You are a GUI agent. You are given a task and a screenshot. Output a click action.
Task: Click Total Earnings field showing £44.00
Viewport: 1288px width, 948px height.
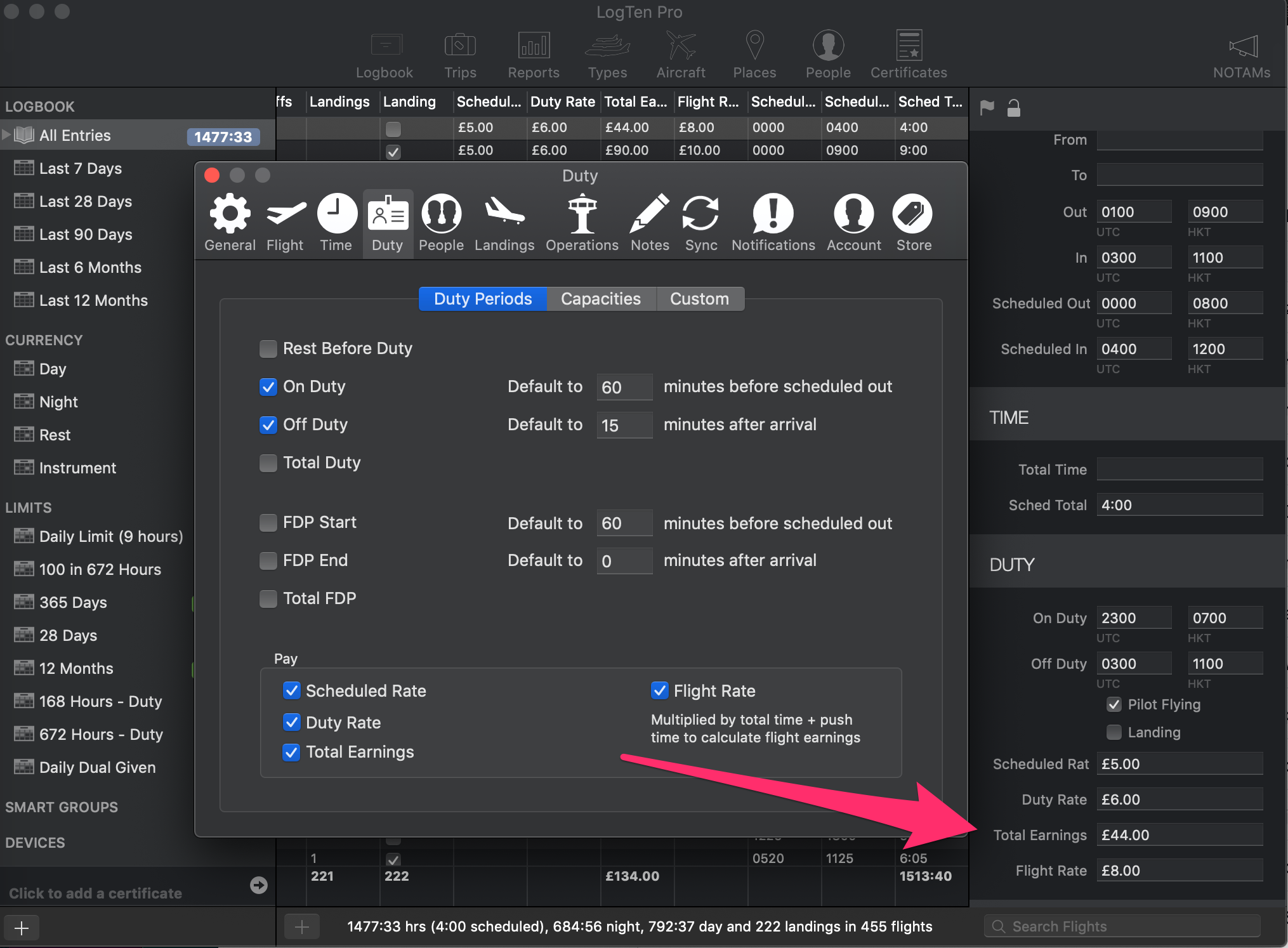(1180, 835)
